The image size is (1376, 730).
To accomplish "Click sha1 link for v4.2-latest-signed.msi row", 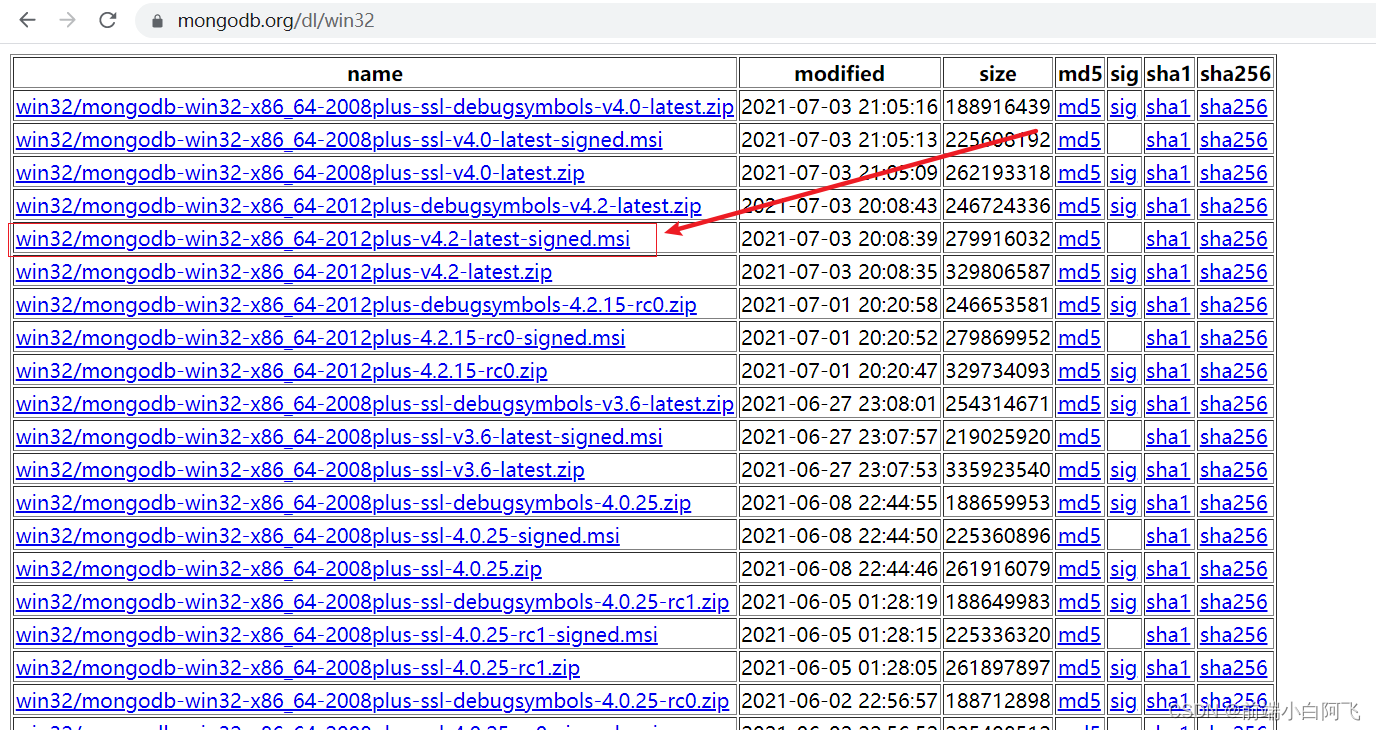I will tap(1168, 239).
